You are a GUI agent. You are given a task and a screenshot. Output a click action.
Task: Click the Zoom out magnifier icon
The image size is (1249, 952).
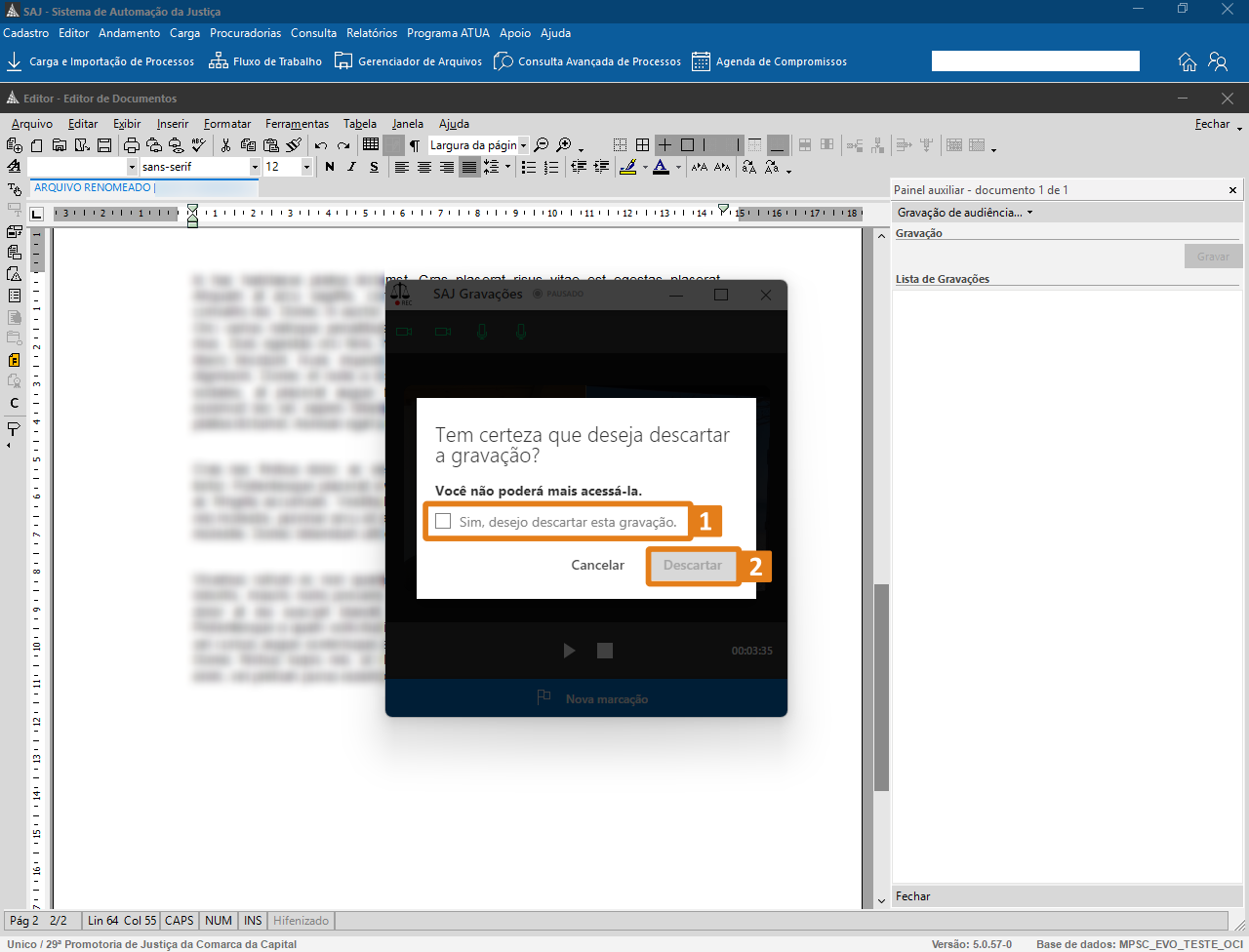tap(542, 145)
